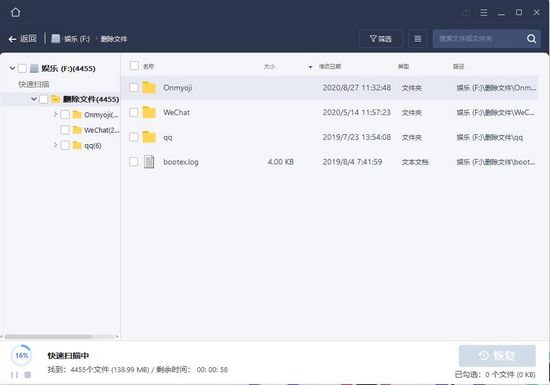Check the WeChat tree checkbox
550x385 pixels.
tap(65, 130)
